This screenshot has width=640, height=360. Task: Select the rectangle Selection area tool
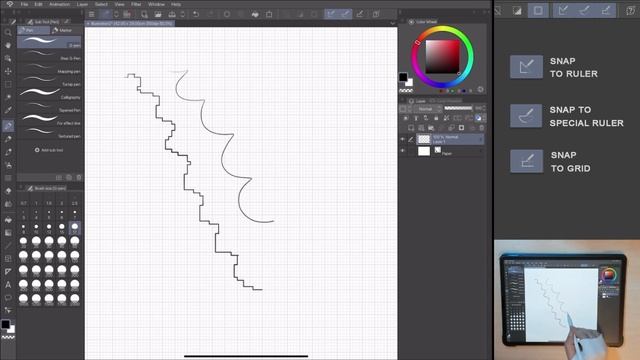8,84
